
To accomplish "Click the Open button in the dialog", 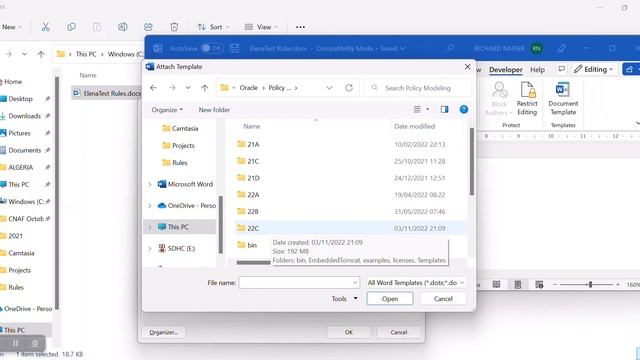I will tap(390, 299).
